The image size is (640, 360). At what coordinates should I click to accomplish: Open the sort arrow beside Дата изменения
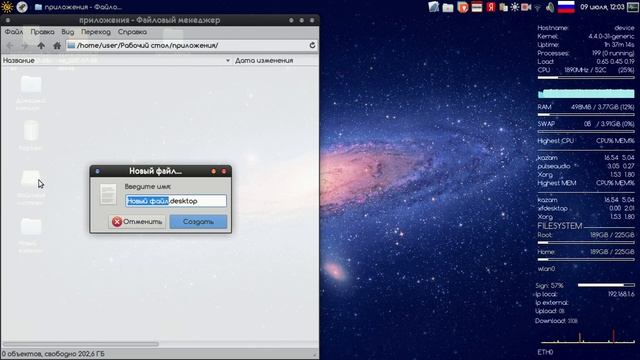(228, 60)
